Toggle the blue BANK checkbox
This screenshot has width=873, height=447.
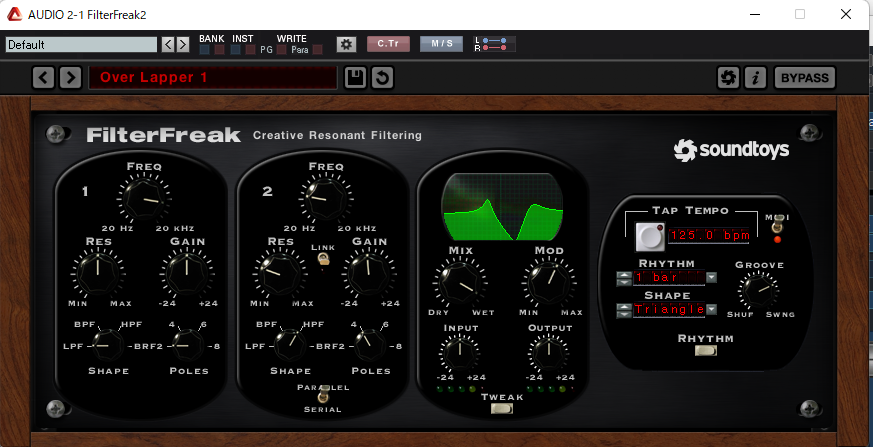coord(205,50)
